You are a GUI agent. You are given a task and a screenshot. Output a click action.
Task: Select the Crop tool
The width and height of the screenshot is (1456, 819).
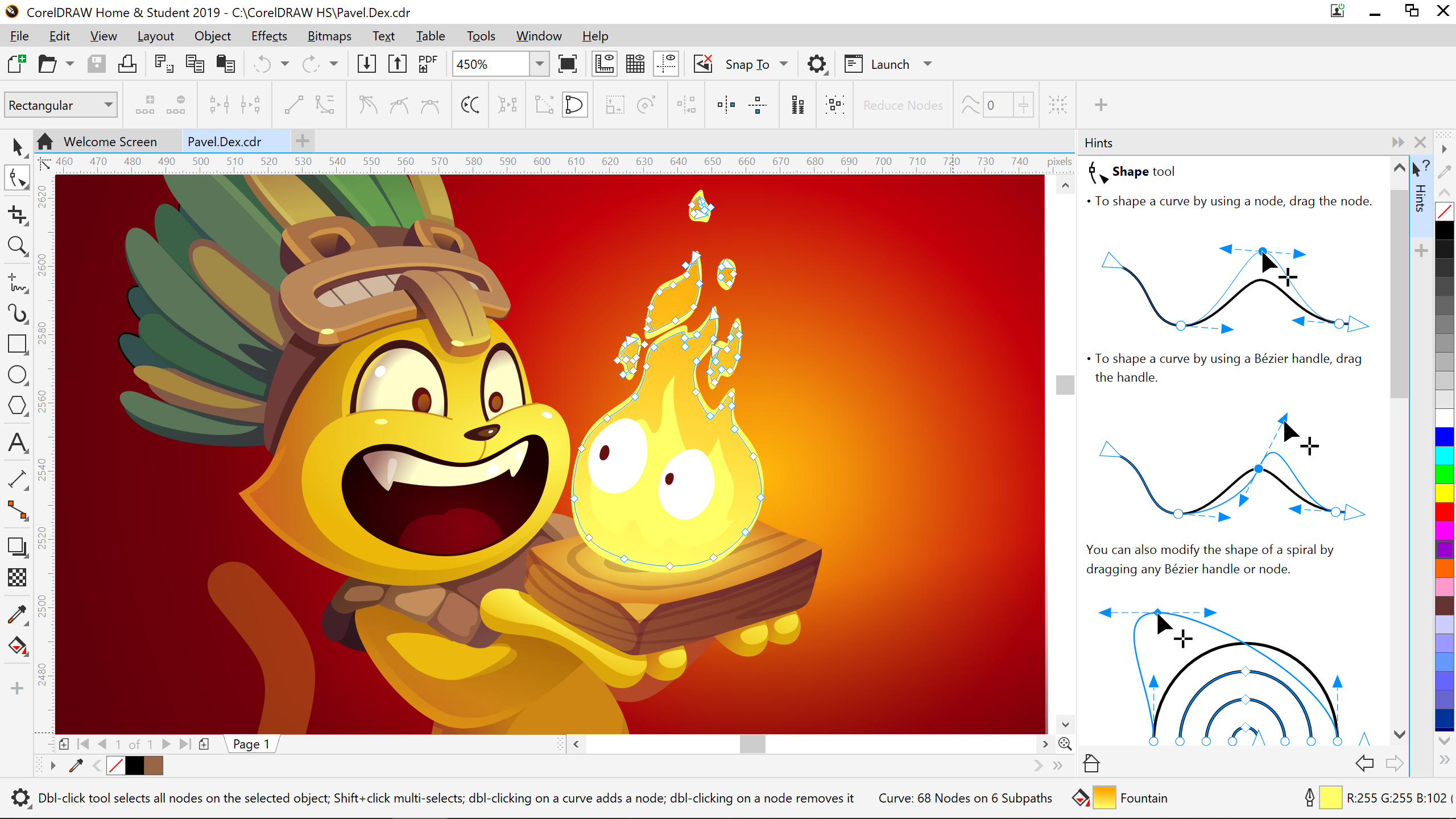17,215
